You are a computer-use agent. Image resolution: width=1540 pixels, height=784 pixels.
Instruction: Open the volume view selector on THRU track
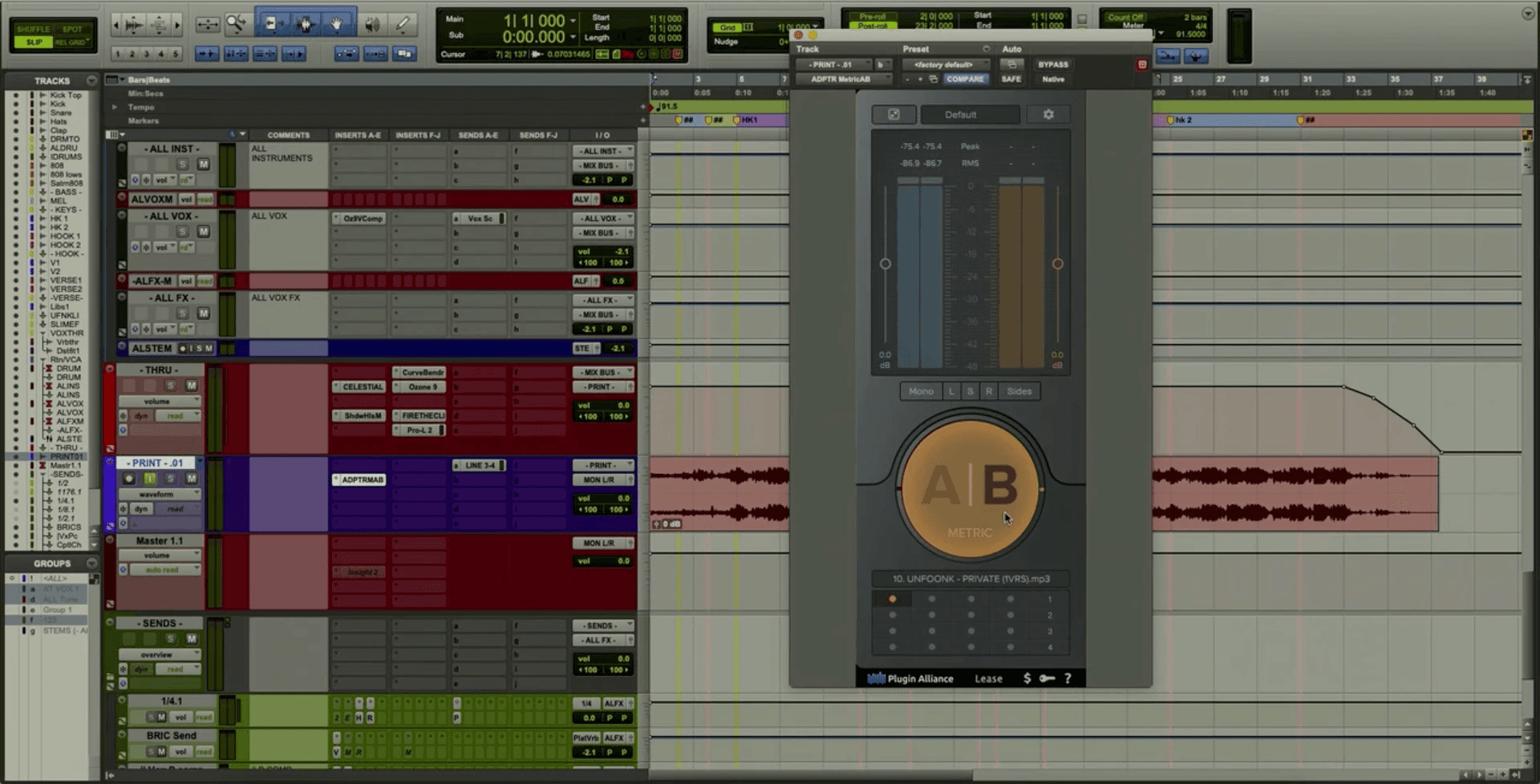click(x=160, y=401)
